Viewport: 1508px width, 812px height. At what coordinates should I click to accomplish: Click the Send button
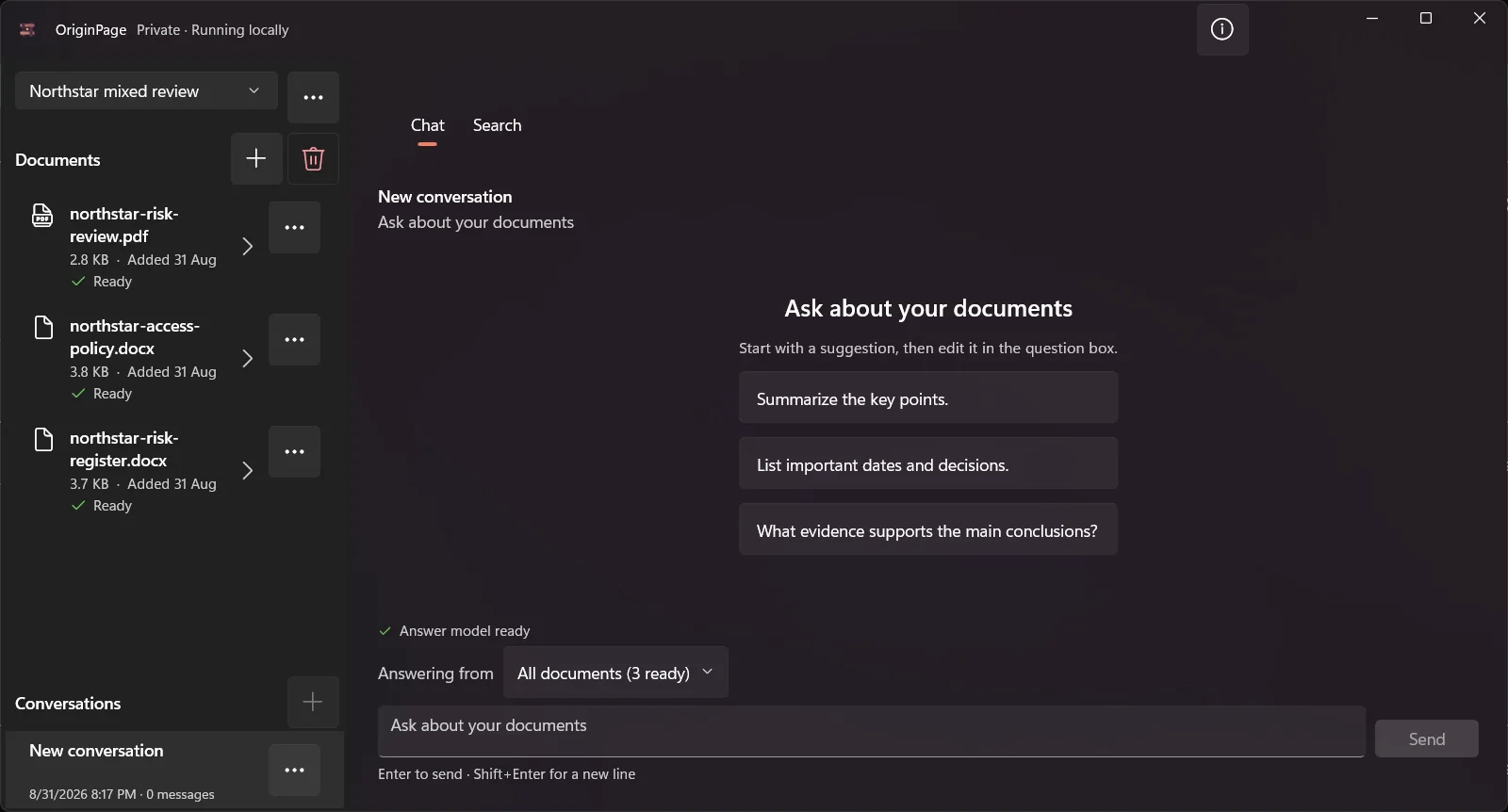click(x=1426, y=739)
